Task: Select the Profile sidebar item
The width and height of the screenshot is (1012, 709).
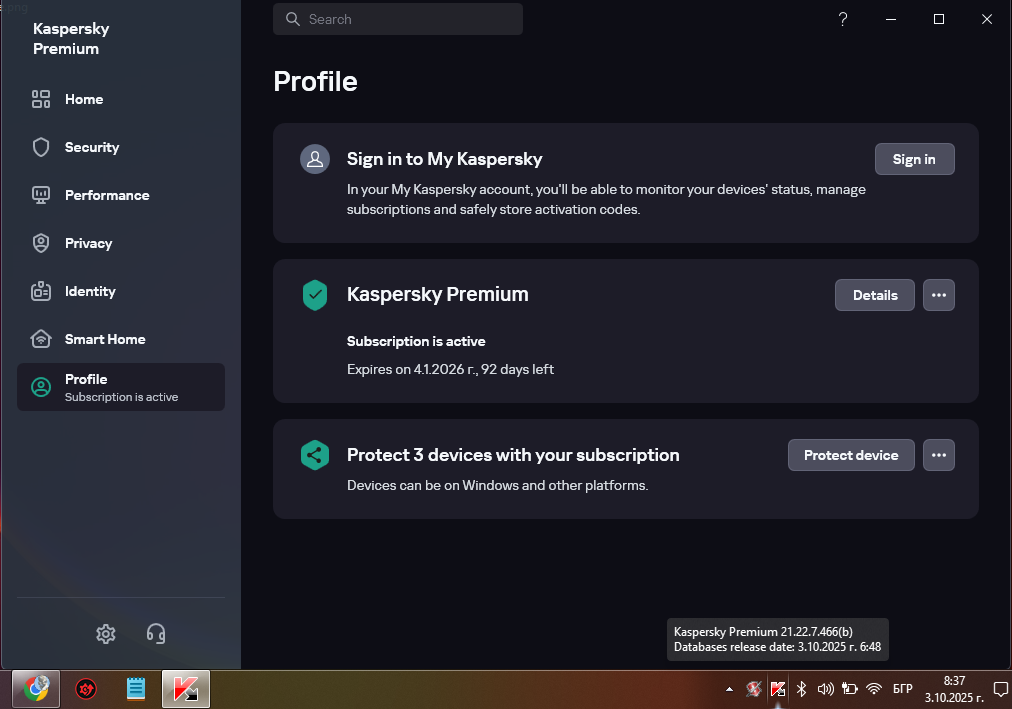Action: (120, 387)
